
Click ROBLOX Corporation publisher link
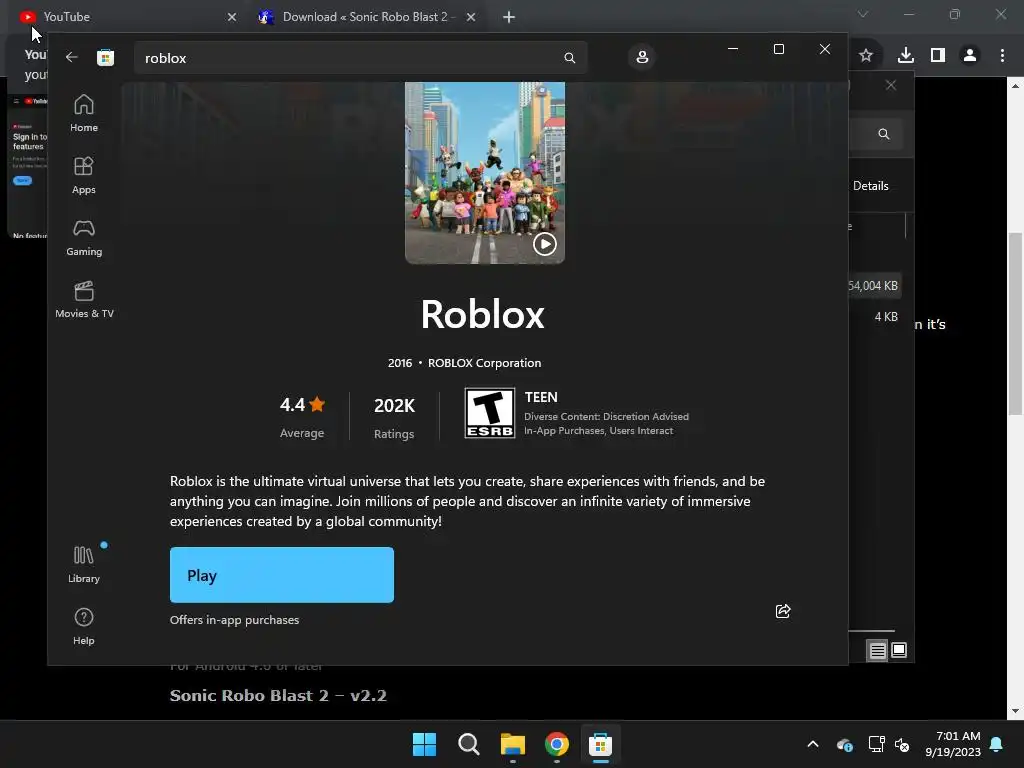point(485,363)
